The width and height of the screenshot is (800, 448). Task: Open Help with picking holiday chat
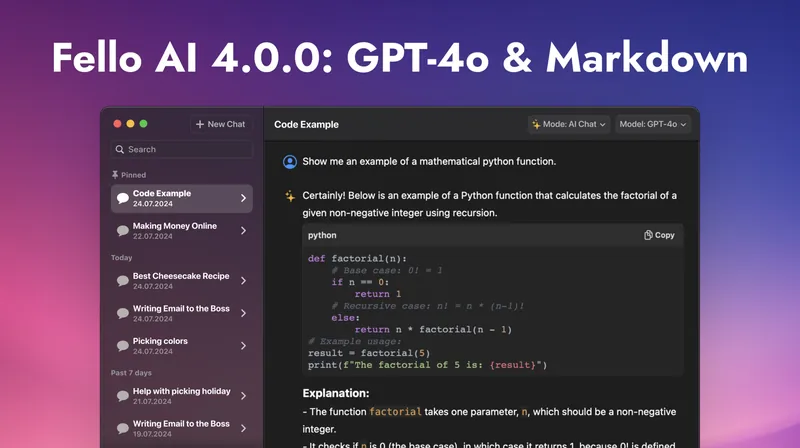(182, 396)
